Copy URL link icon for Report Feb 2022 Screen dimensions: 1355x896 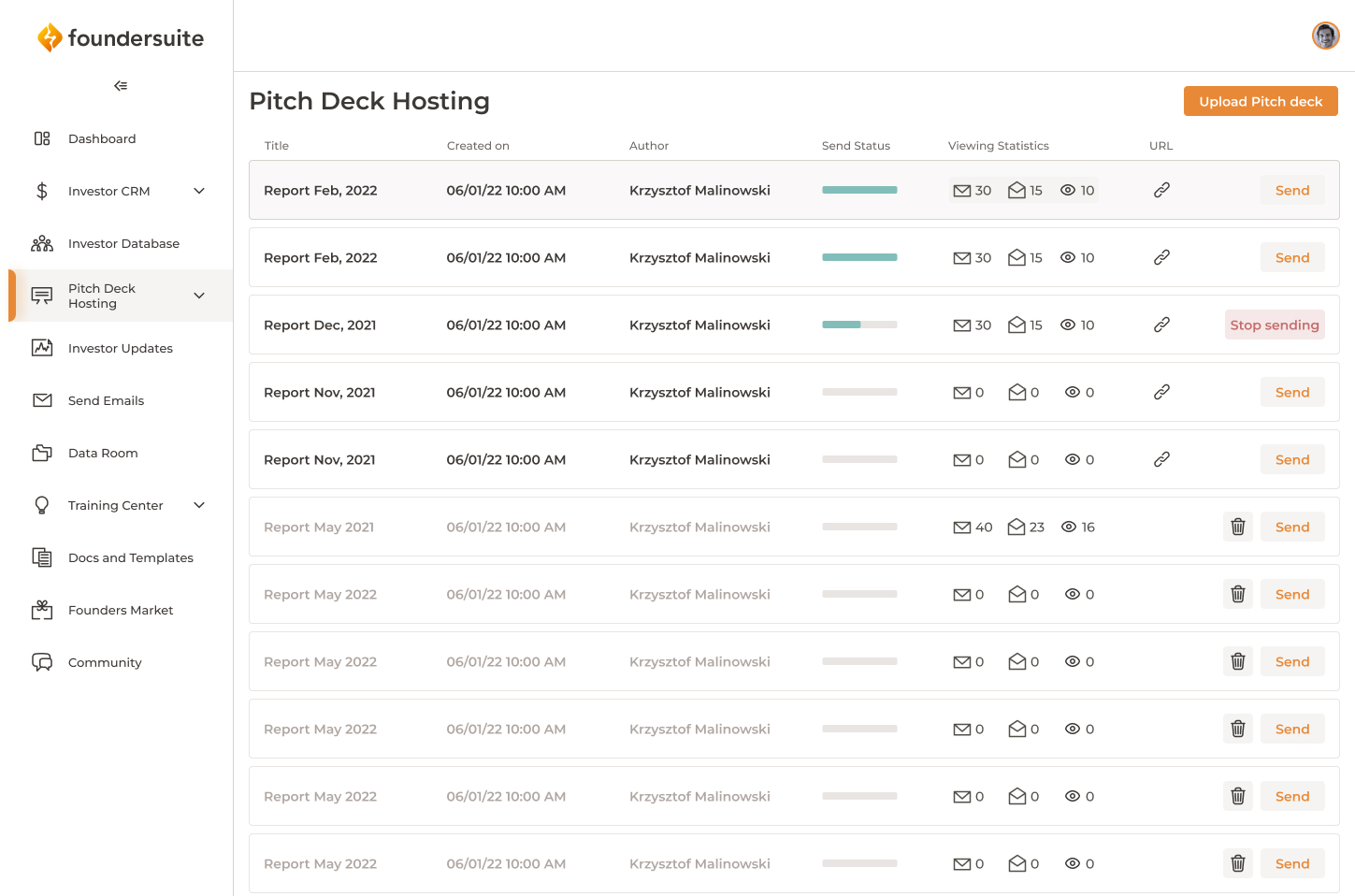click(1161, 189)
